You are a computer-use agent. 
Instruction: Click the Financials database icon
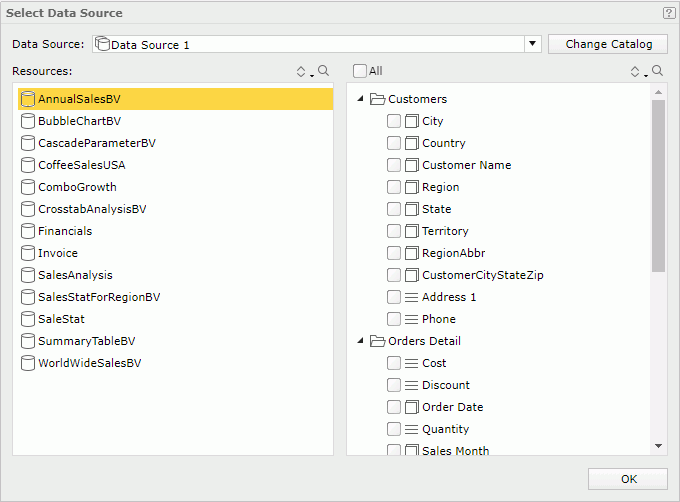(28, 231)
